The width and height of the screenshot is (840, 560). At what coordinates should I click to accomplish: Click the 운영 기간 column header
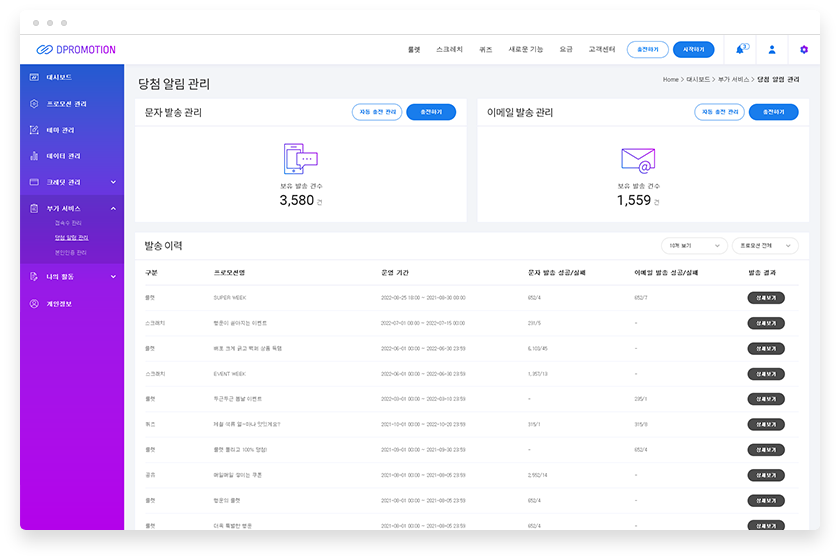pyautogui.click(x=395, y=273)
